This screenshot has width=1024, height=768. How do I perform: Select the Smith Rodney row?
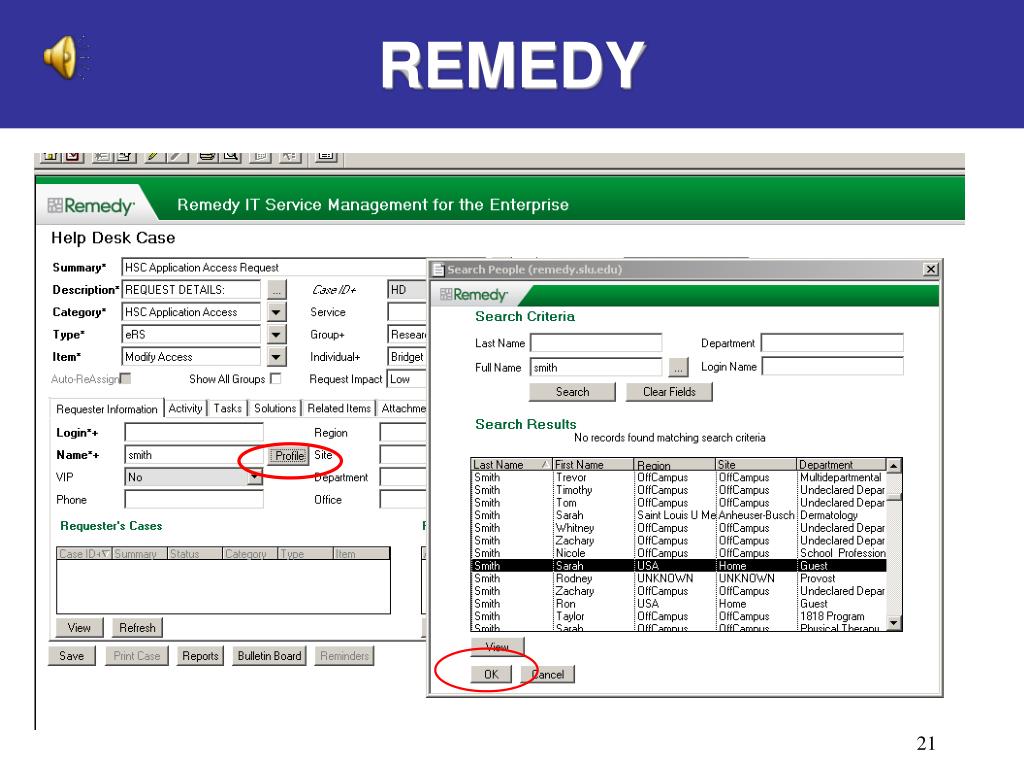click(679, 579)
